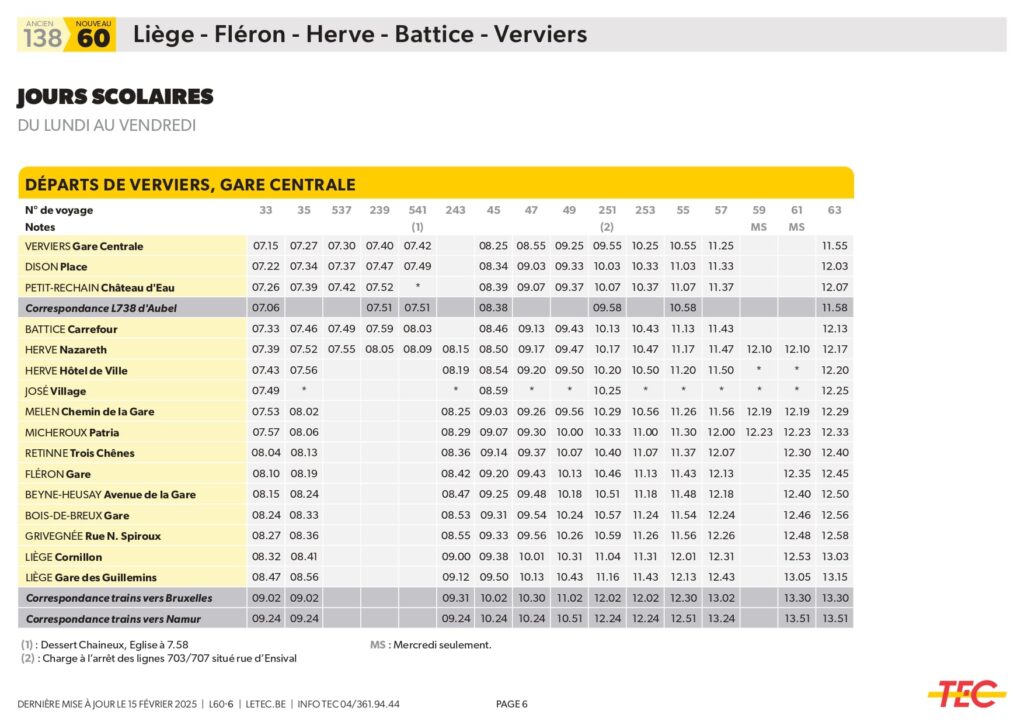Select the Correspondance L738 d'Aubel row label
The image size is (1024, 725).
101,308
